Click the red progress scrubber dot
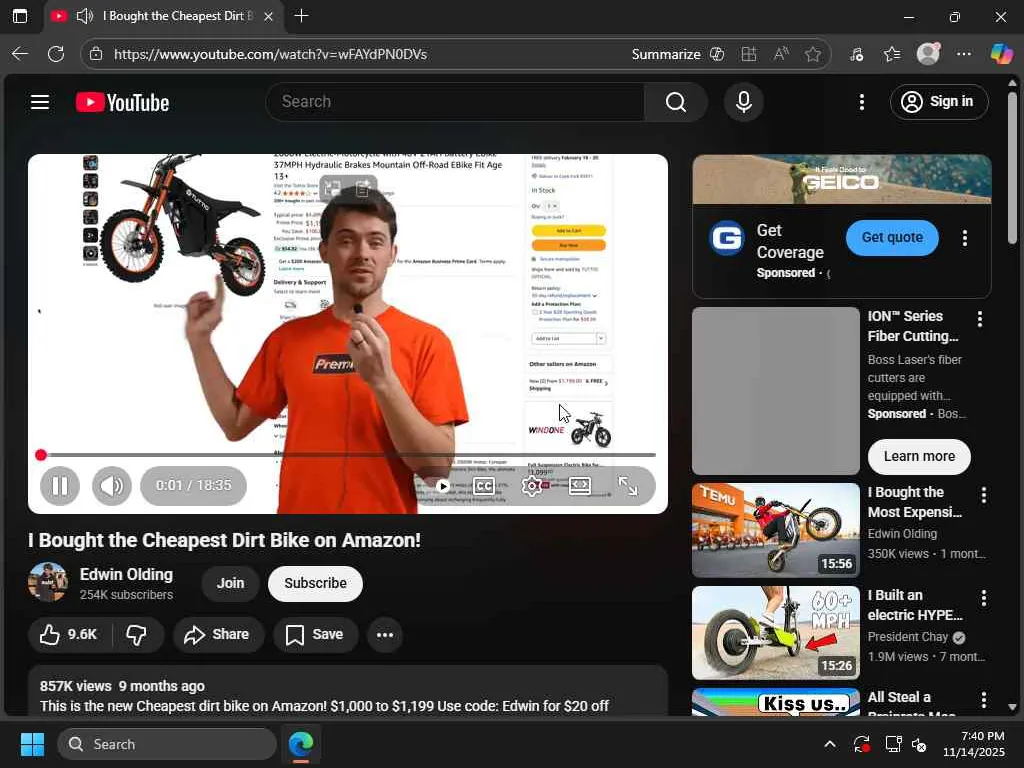Screen dimensions: 1024x768 (41, 455)
